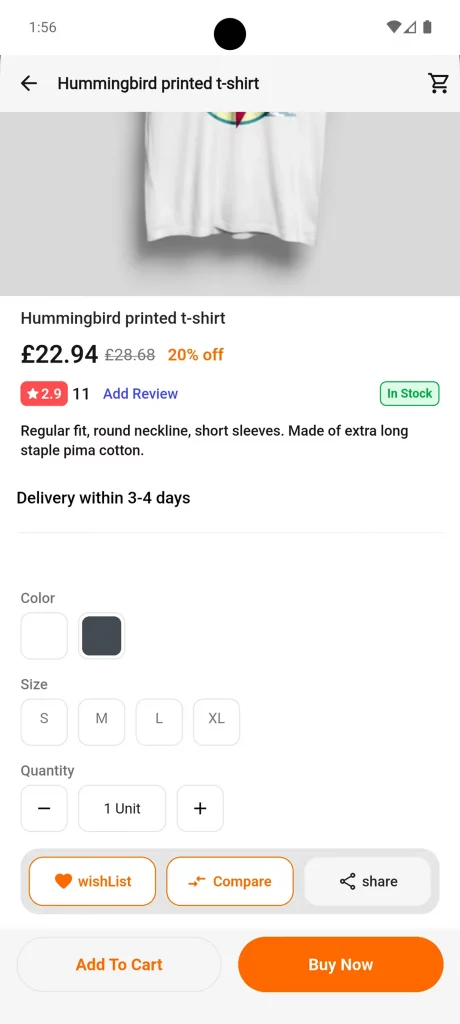The width and height of the screenshot is (460, 1024).
Task: Click the 2.9 star rating badge
Action: pos(44,393)
